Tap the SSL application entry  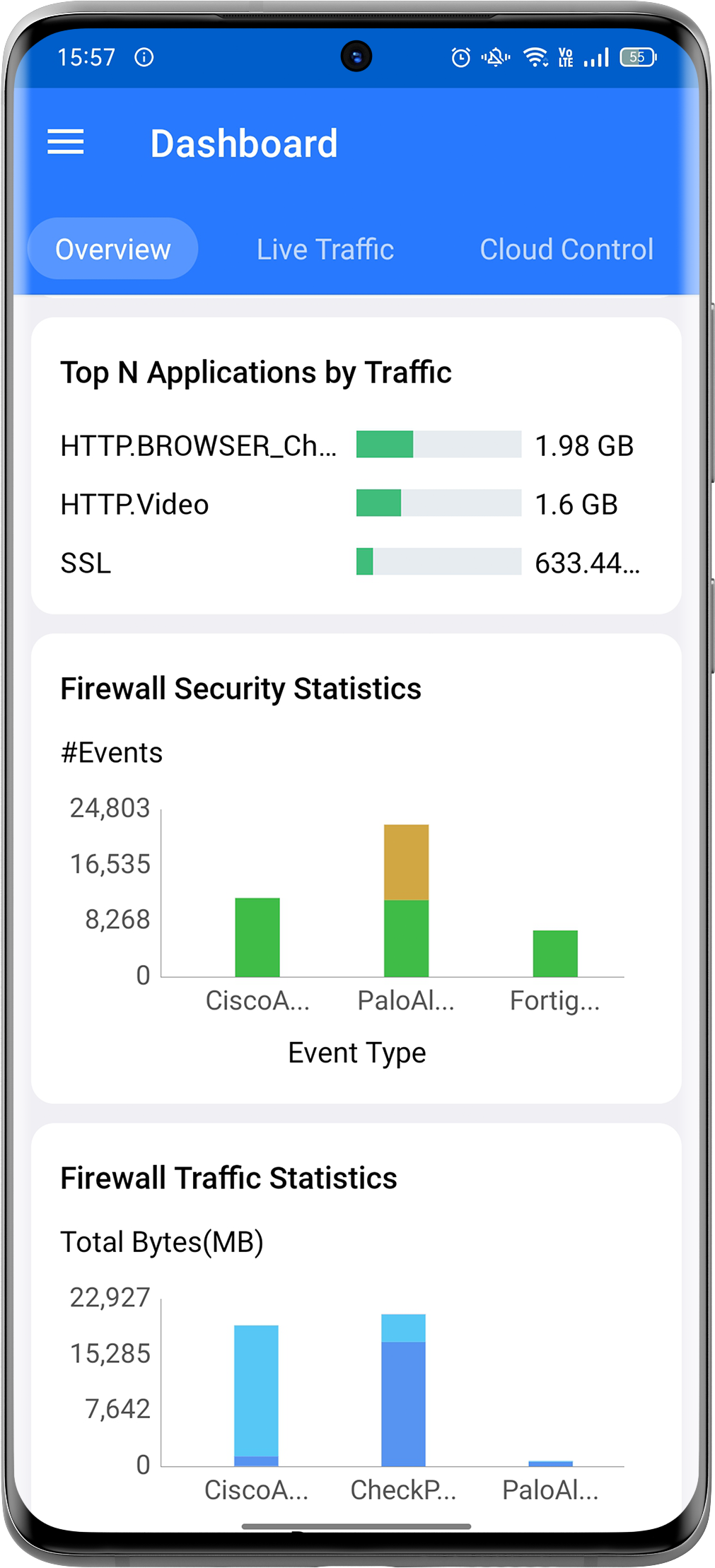tap(86, 563)
